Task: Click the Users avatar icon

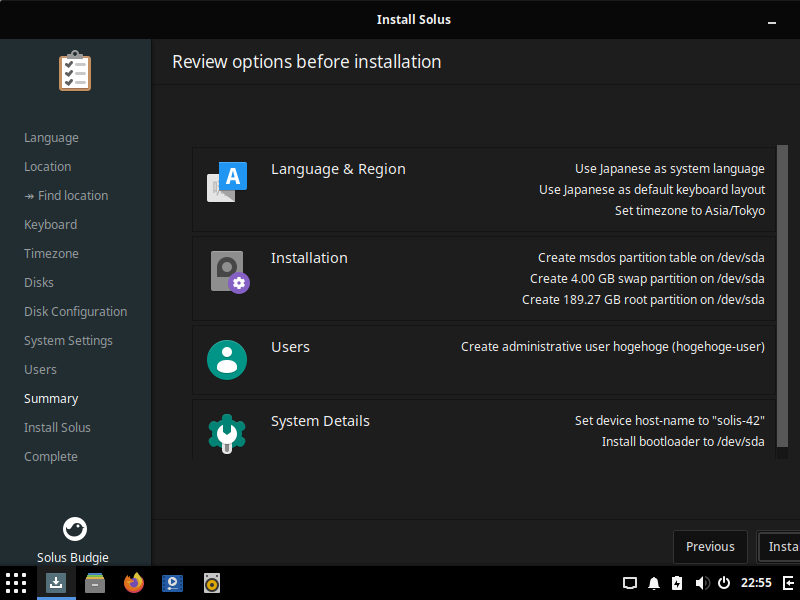Action: click(x=227, y=360)
